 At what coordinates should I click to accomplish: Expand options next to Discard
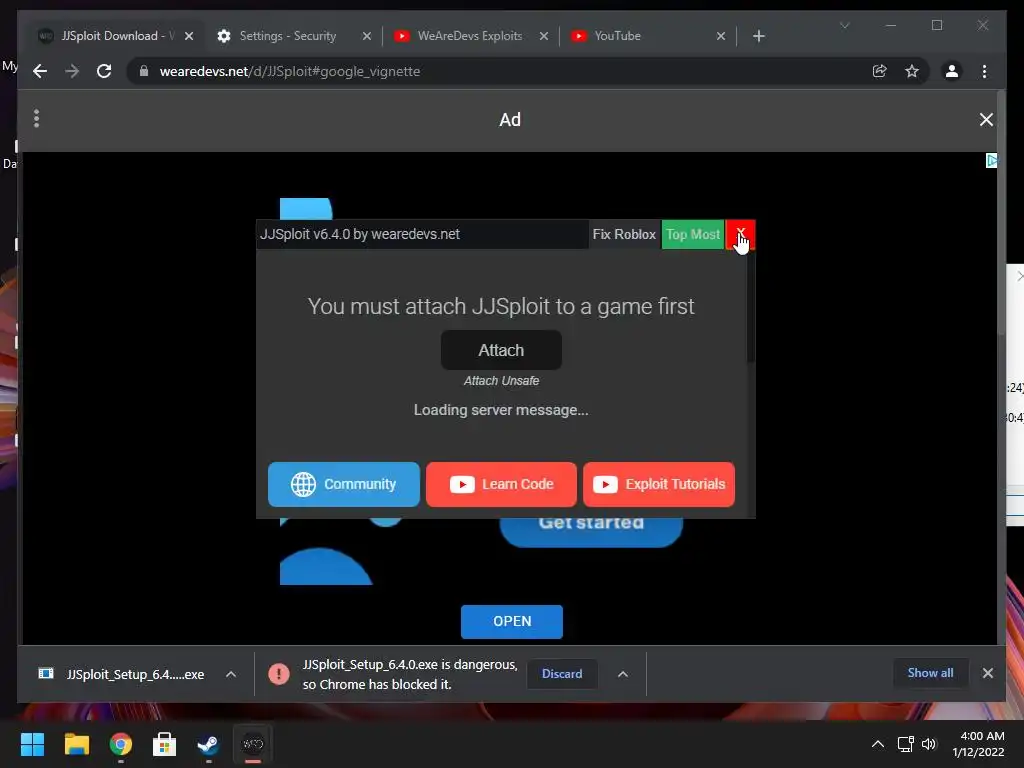click(x=623, y=674)
